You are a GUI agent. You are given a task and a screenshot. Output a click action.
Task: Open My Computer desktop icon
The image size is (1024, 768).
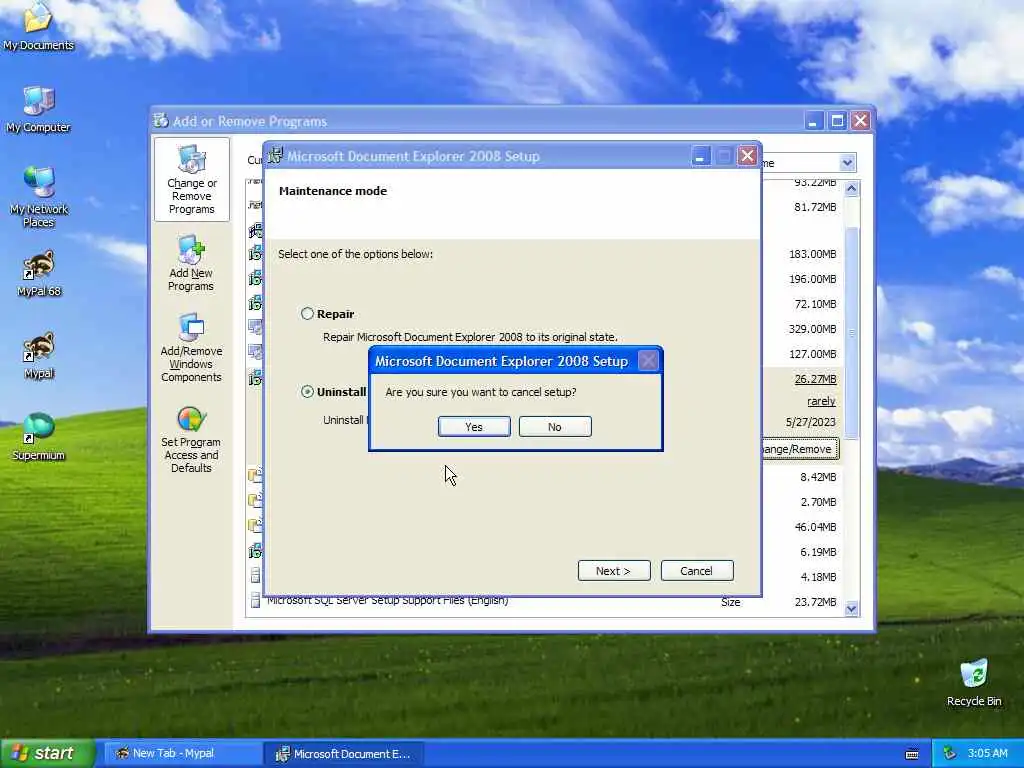coord(38,110)
